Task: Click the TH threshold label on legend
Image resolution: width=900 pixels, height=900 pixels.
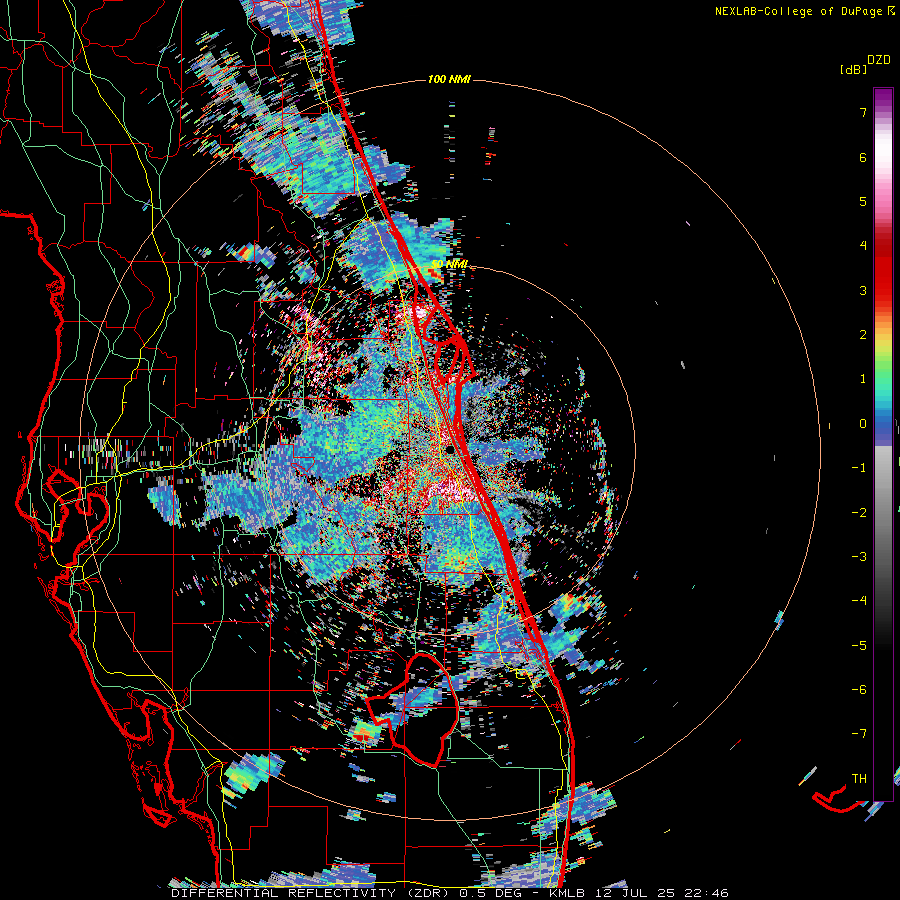Action: (x=859, y=778)
